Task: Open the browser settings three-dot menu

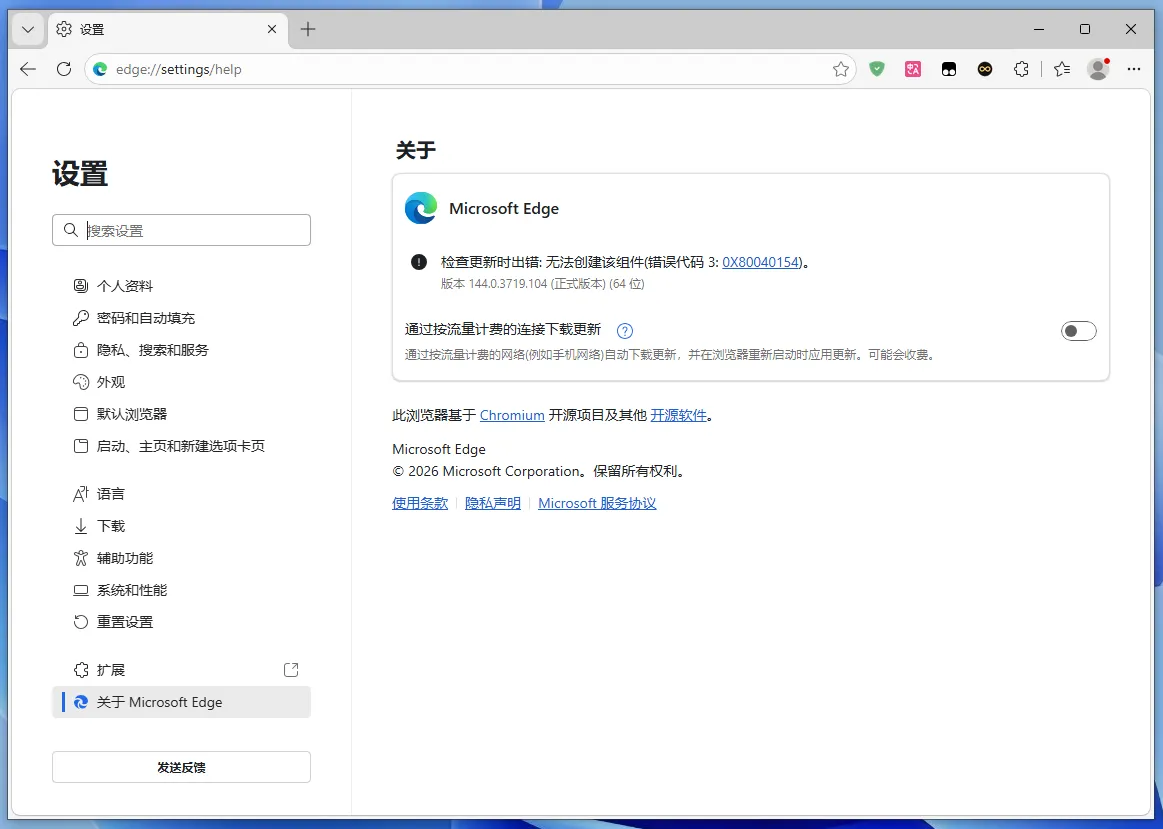Action: coord(1133,69)
